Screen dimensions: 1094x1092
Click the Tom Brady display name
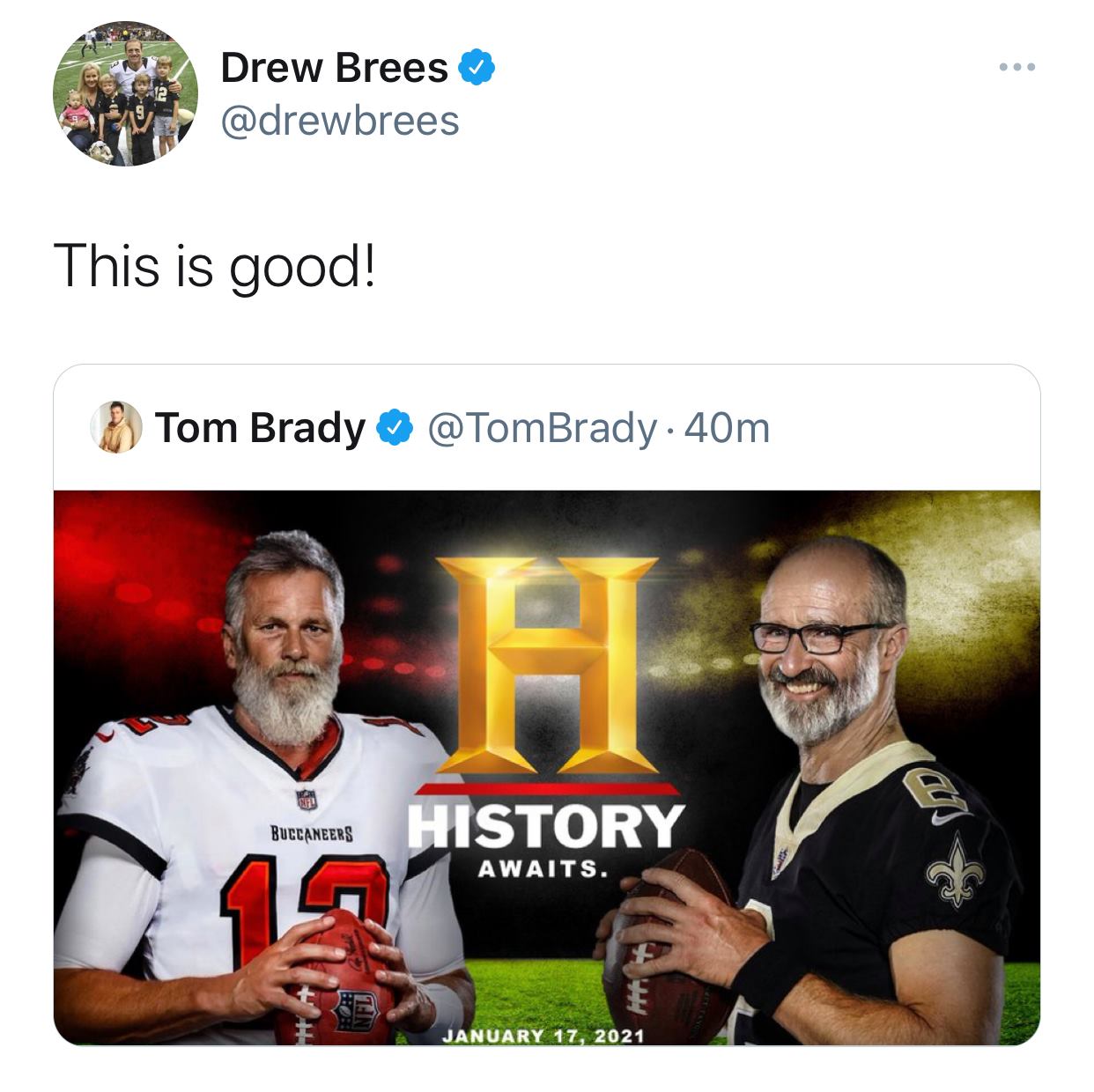click(260, 428)
